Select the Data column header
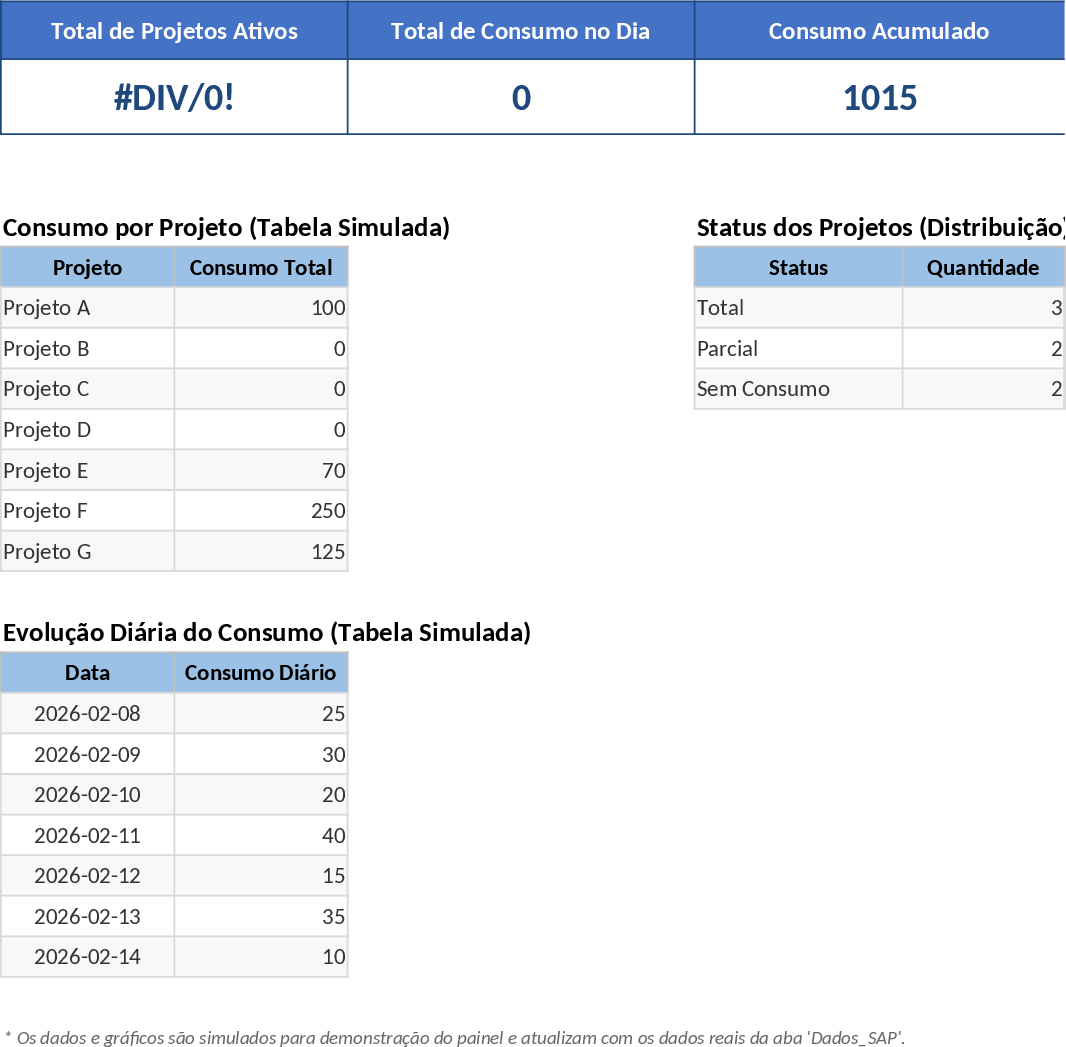 87,672
